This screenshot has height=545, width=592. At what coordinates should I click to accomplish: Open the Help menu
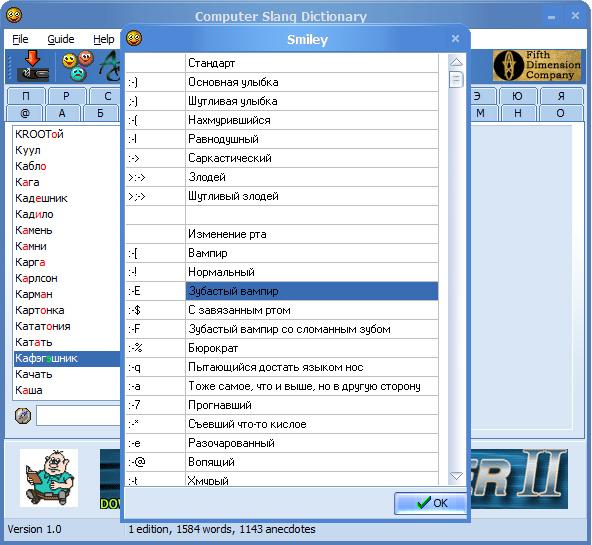click(x=104, y=39)
